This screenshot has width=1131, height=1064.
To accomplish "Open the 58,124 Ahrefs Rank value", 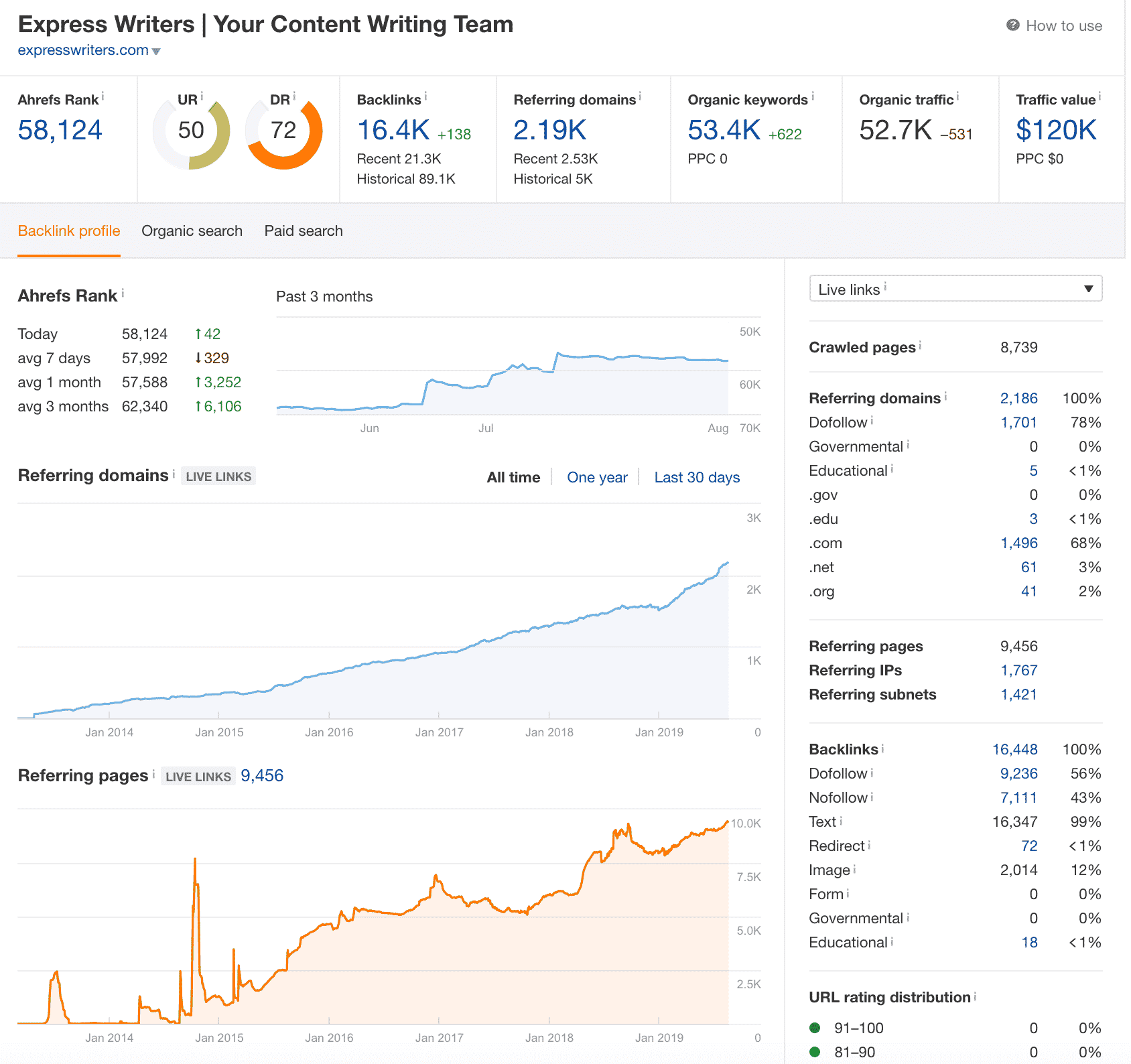I will pos(60,130).
